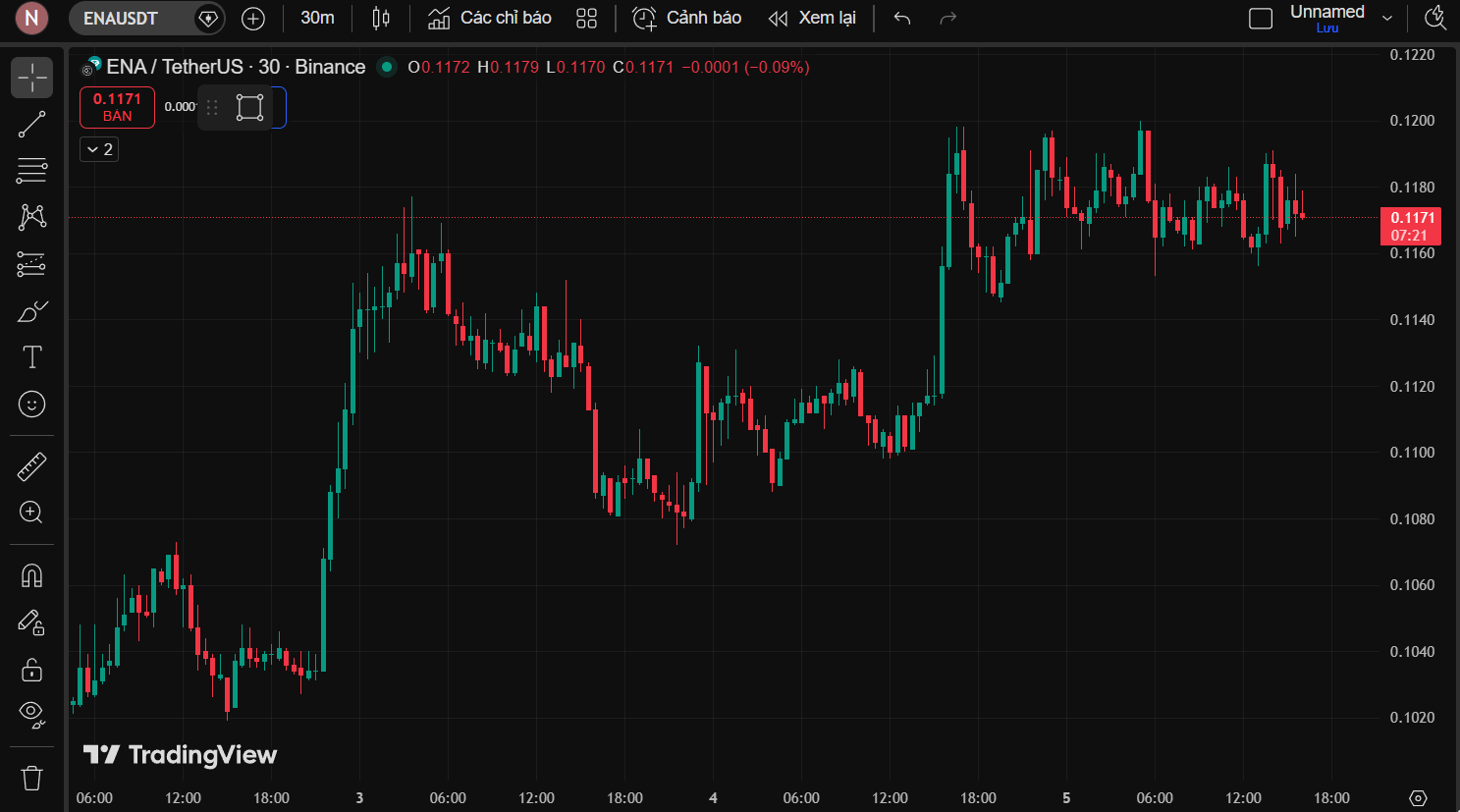
Task: Click the 0.1200 price axis label
Action: (x=1412, y=121)
